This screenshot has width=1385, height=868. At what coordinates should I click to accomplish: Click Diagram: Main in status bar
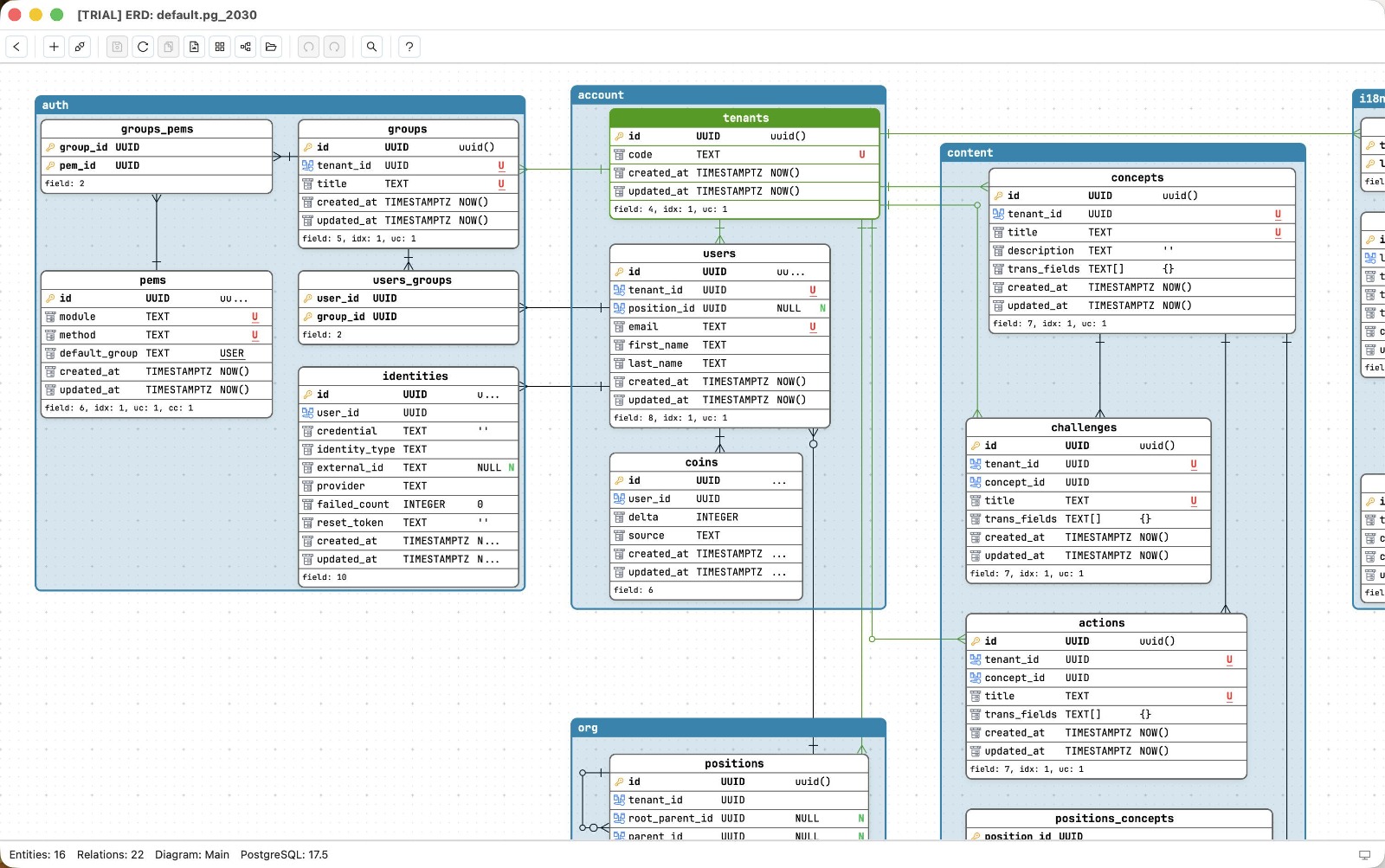(191, 855)
